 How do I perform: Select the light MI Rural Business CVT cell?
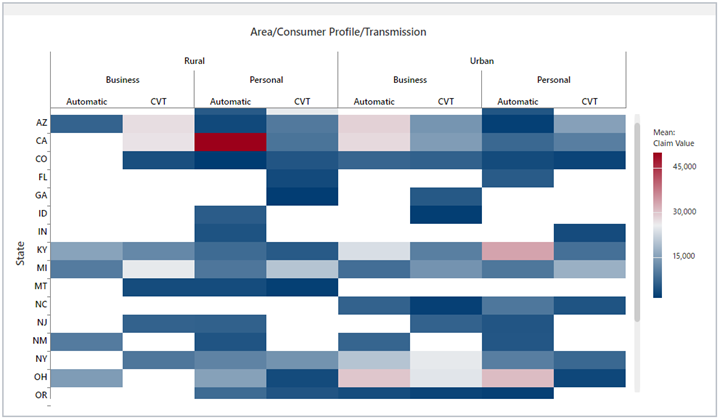pyautogui.click(x=158, y=269)
